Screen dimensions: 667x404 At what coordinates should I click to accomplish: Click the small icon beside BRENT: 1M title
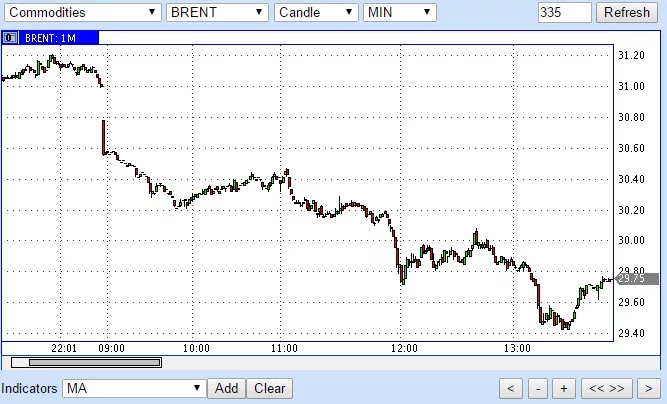click(x=10, y=38)
